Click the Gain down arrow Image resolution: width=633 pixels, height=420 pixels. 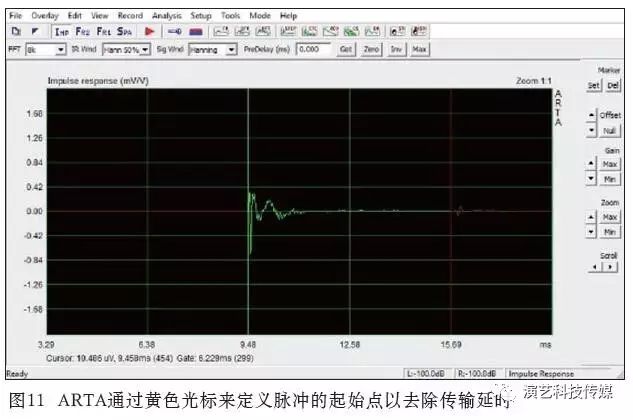(591, 178)
